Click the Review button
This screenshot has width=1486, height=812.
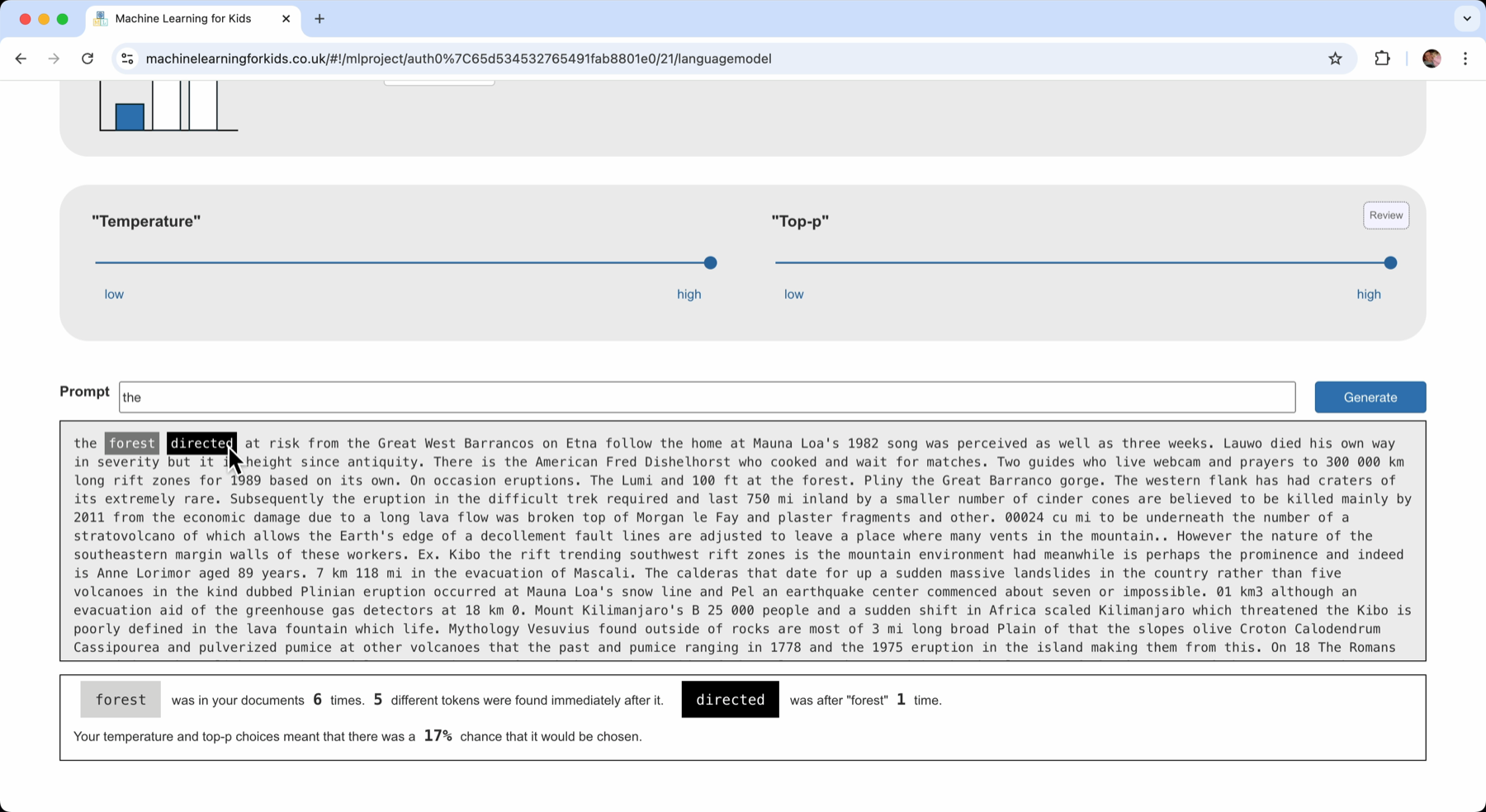(x=1385, y=215)
